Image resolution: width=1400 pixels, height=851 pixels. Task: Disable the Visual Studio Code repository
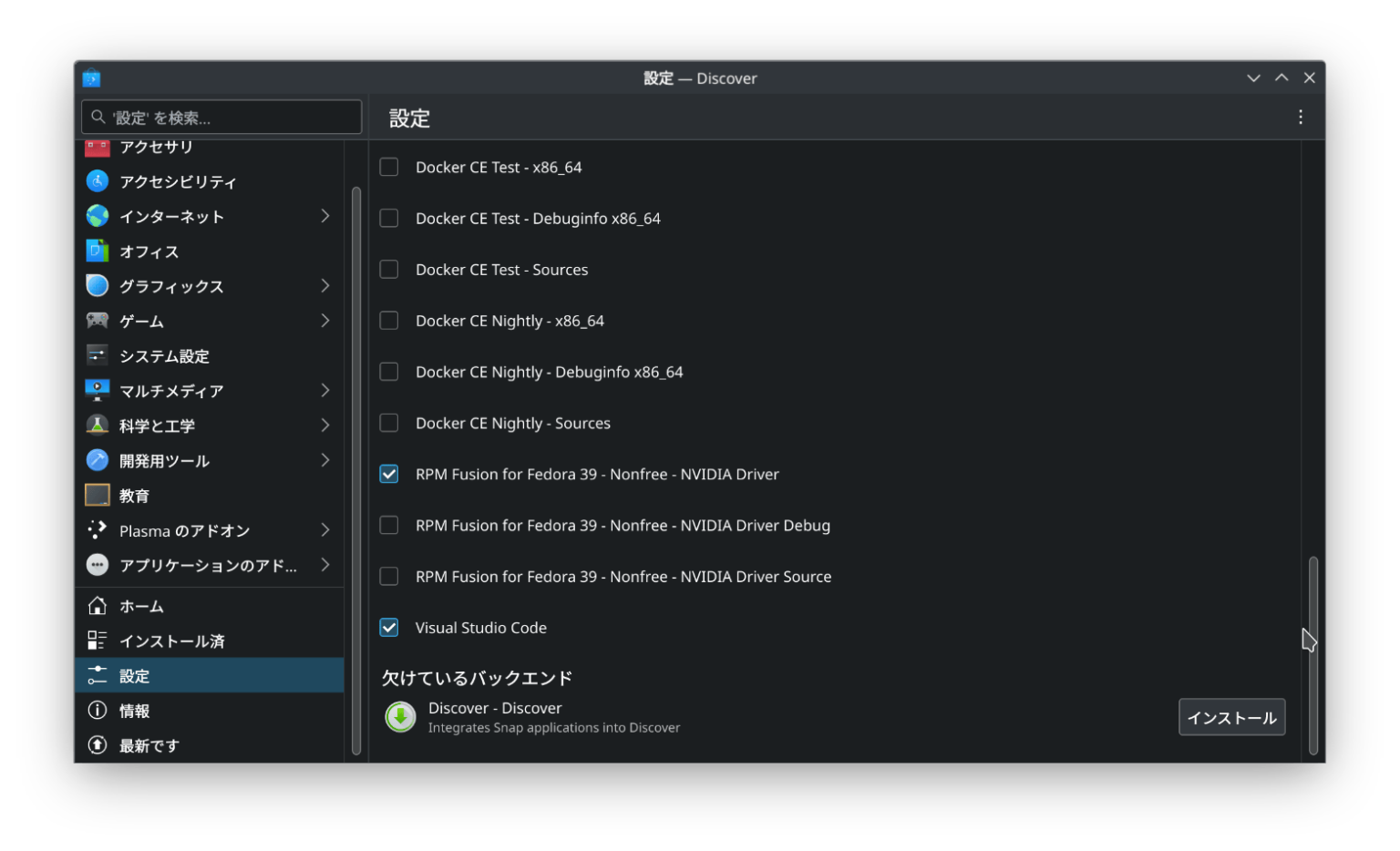coord(389,628)
